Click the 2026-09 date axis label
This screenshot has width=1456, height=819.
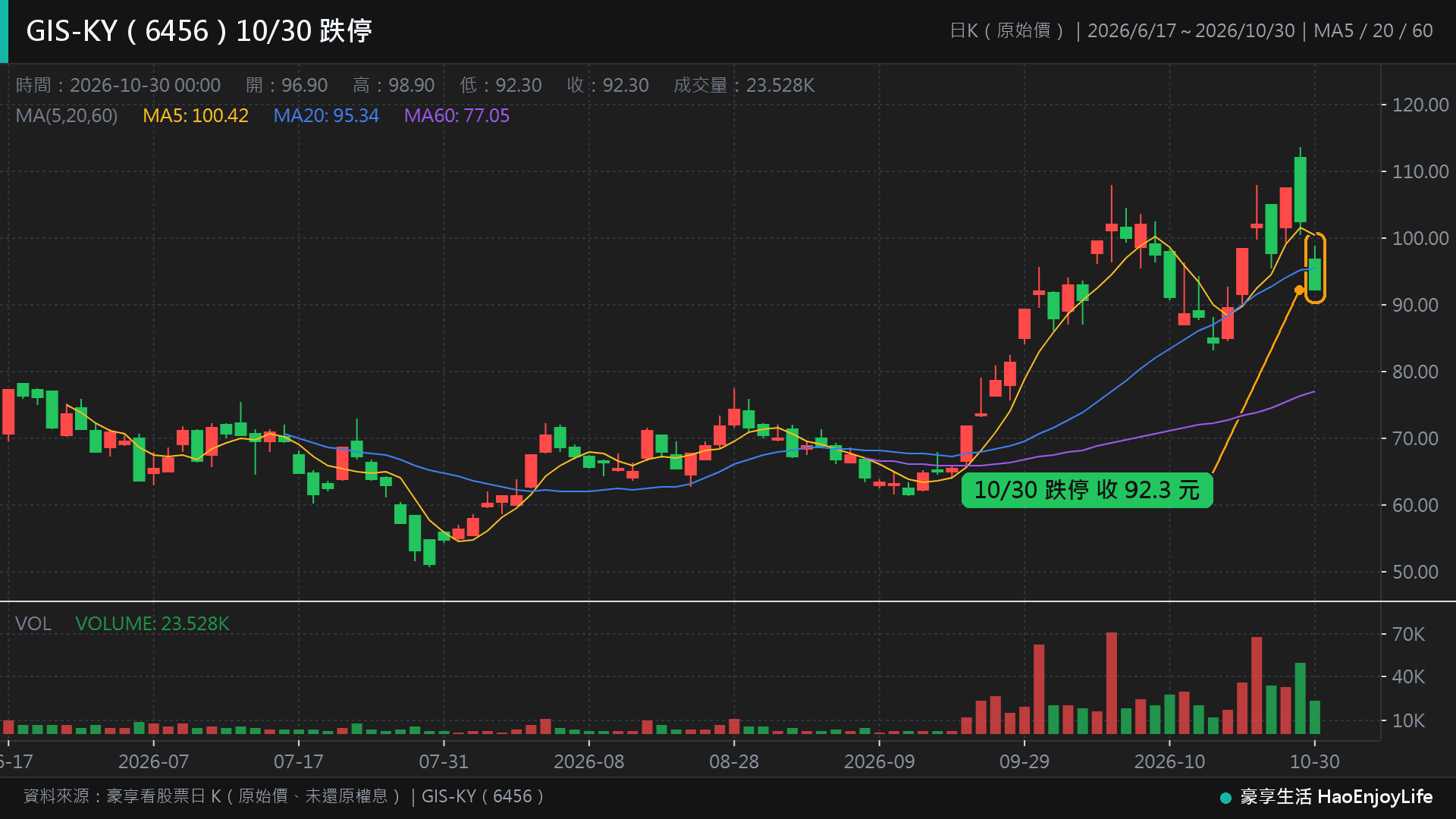880,761
